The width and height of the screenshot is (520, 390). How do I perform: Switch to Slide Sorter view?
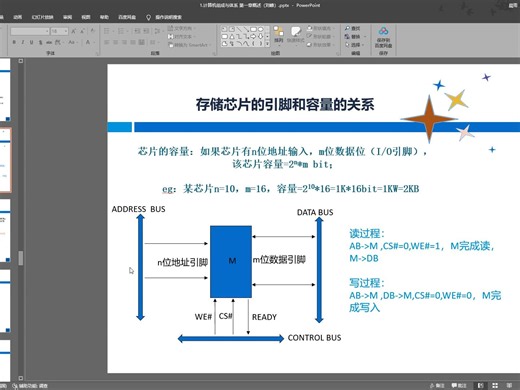point(495,386)
